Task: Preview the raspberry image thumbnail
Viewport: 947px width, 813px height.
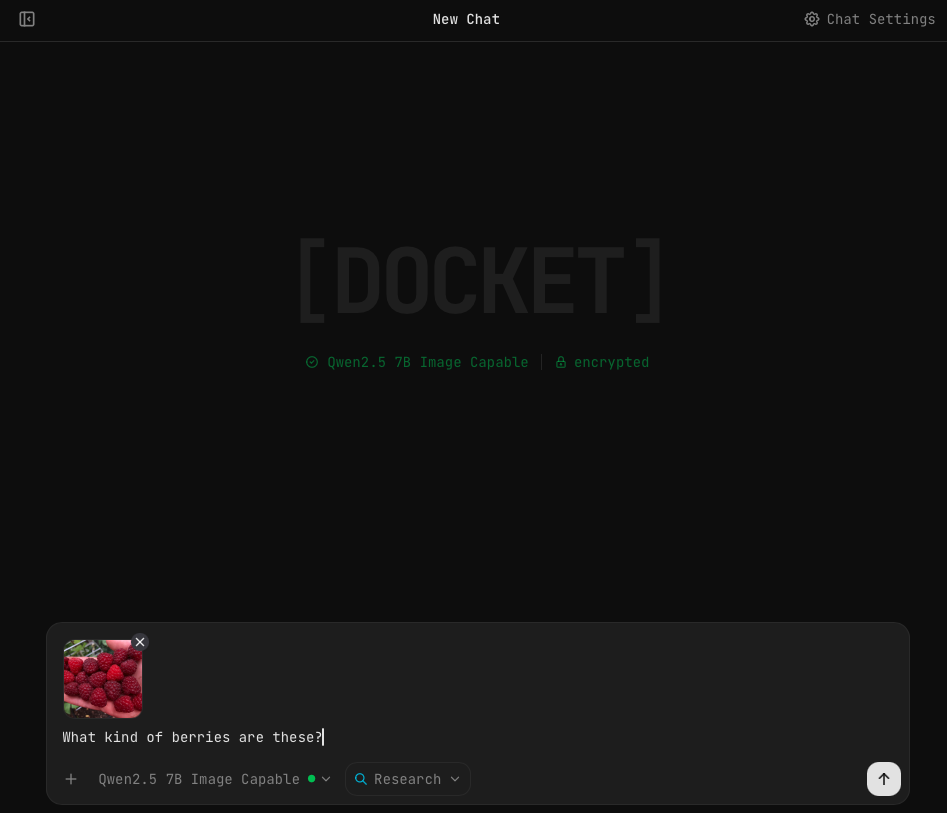Action: [102, 679]
